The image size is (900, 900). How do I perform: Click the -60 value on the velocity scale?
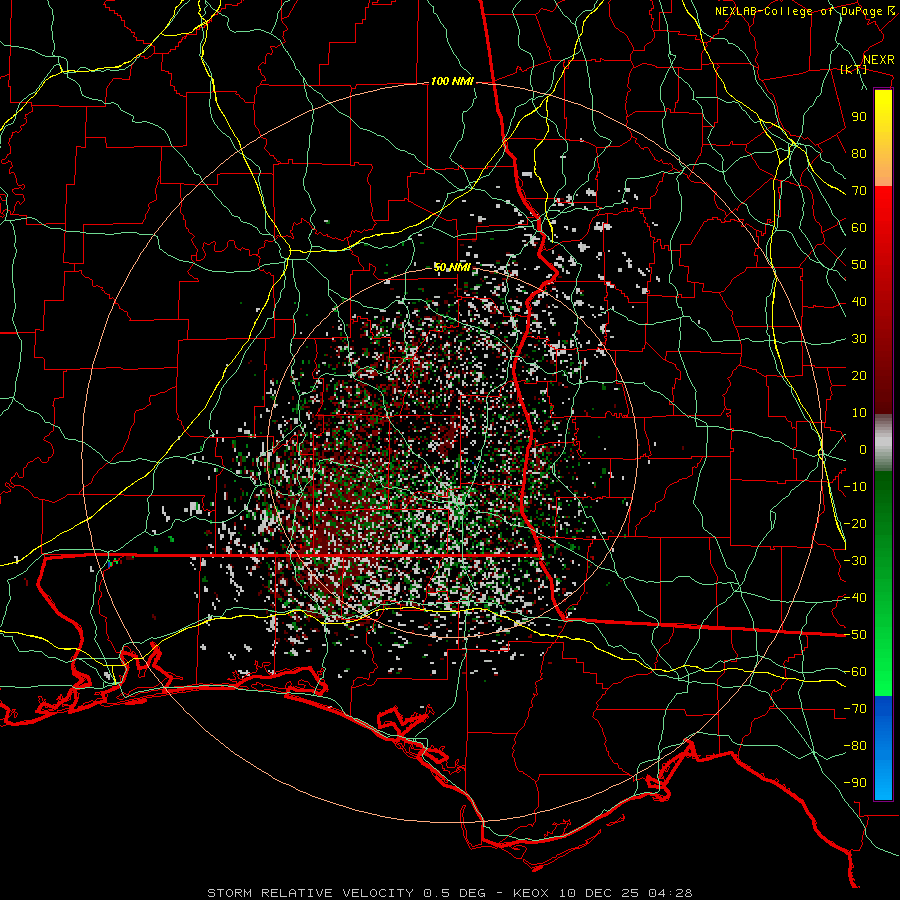pos(855,672)
